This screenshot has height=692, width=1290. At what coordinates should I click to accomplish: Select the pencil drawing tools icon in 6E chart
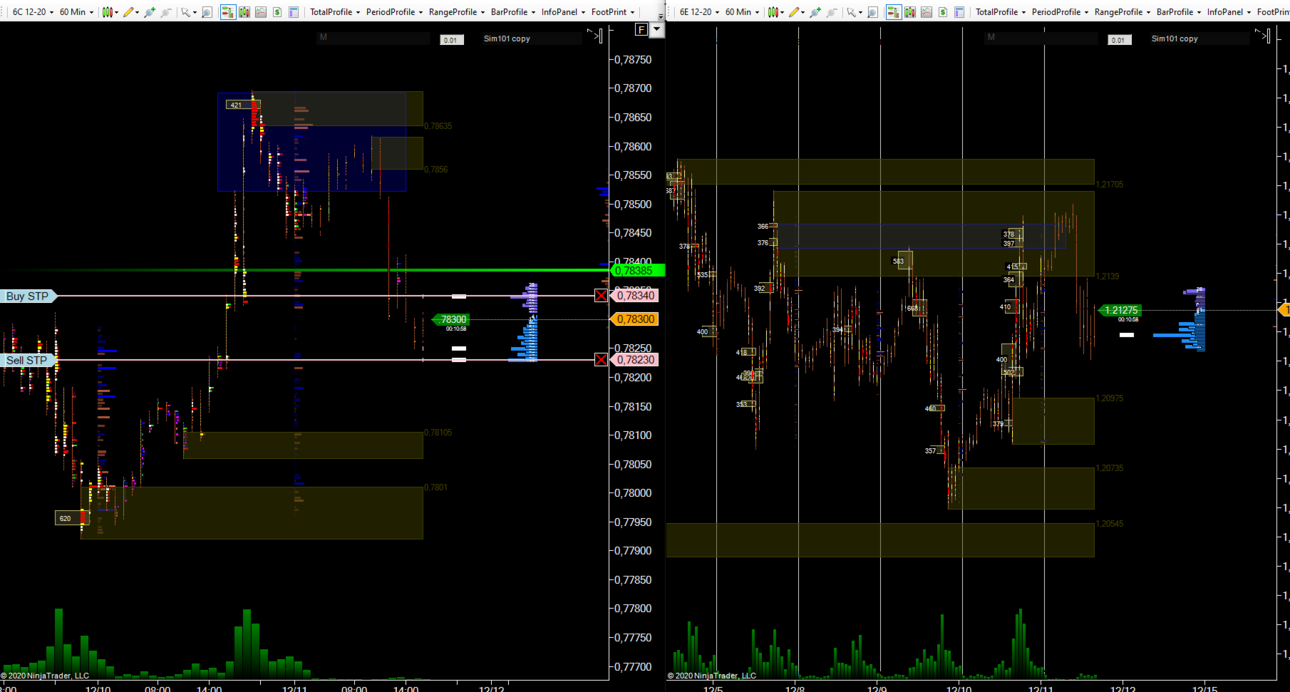pyautogui.click(x=795, y=12)
